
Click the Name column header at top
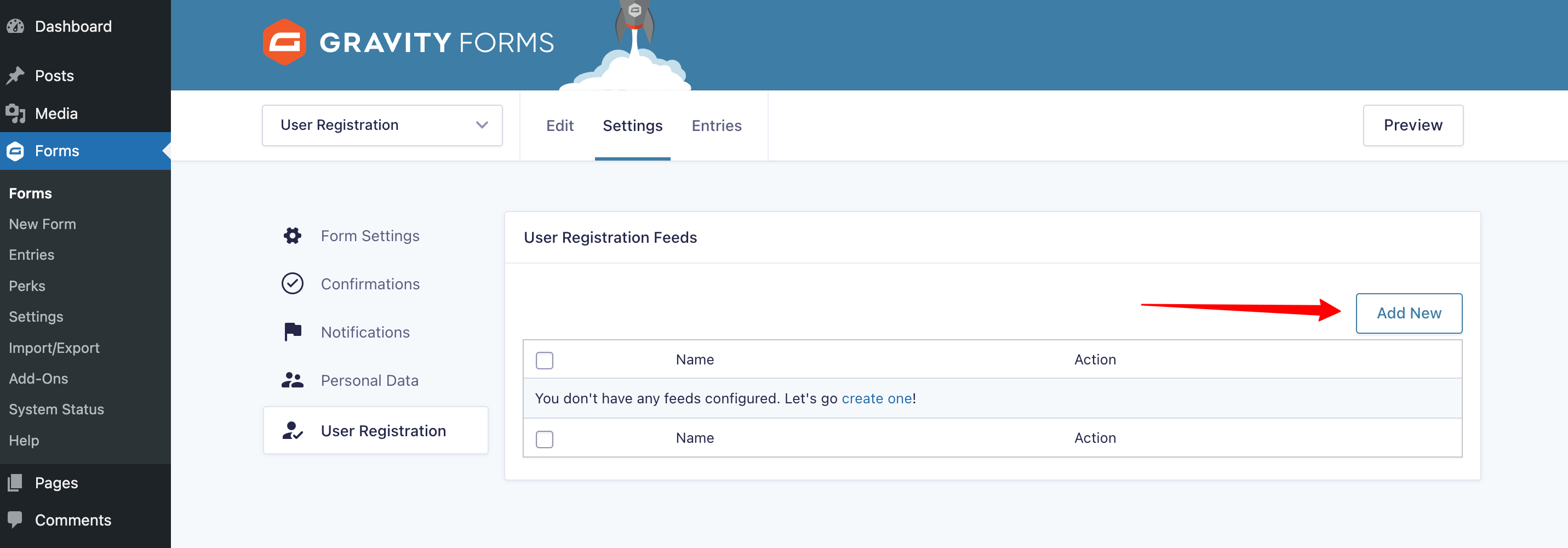(x=695, y=360)
